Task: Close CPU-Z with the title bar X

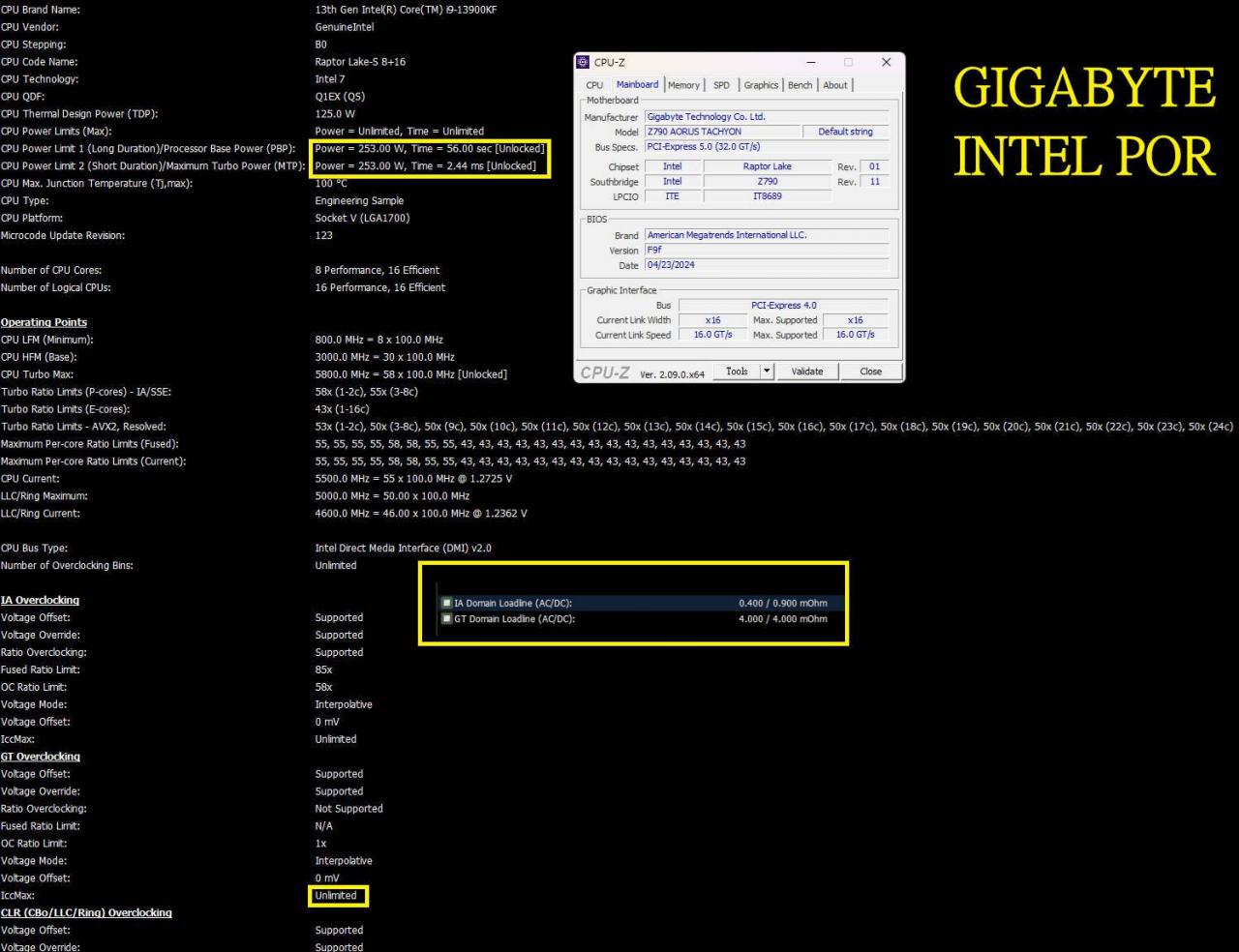Action: pos(886,62)
